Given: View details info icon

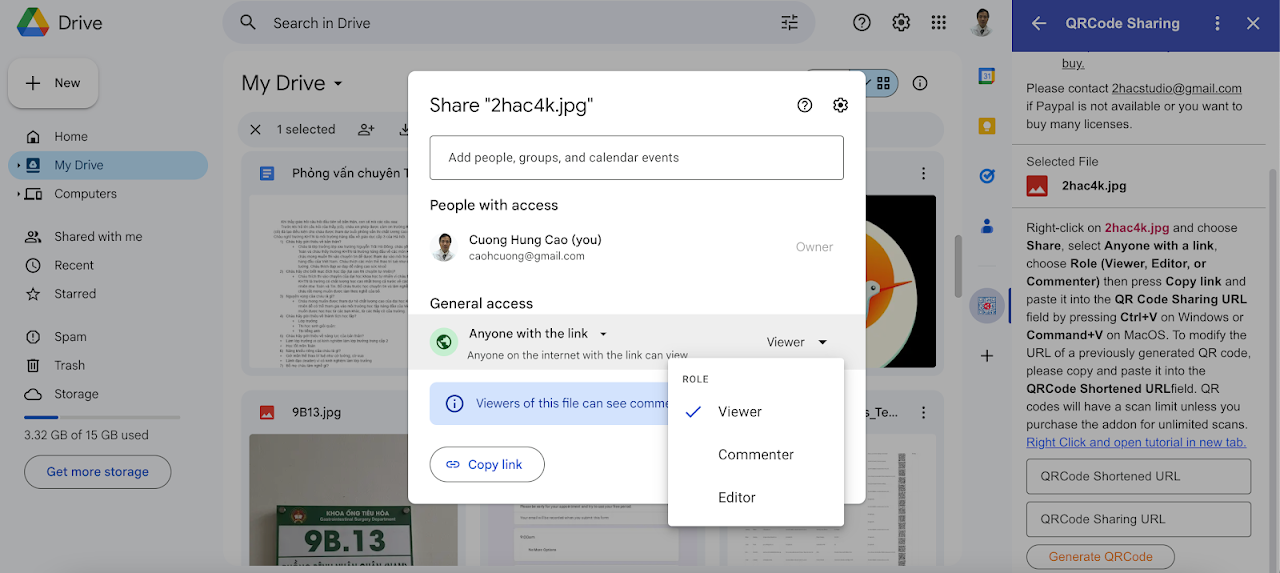Looking at the screenshot, I should pyautogui.click(x=920, y=83).
